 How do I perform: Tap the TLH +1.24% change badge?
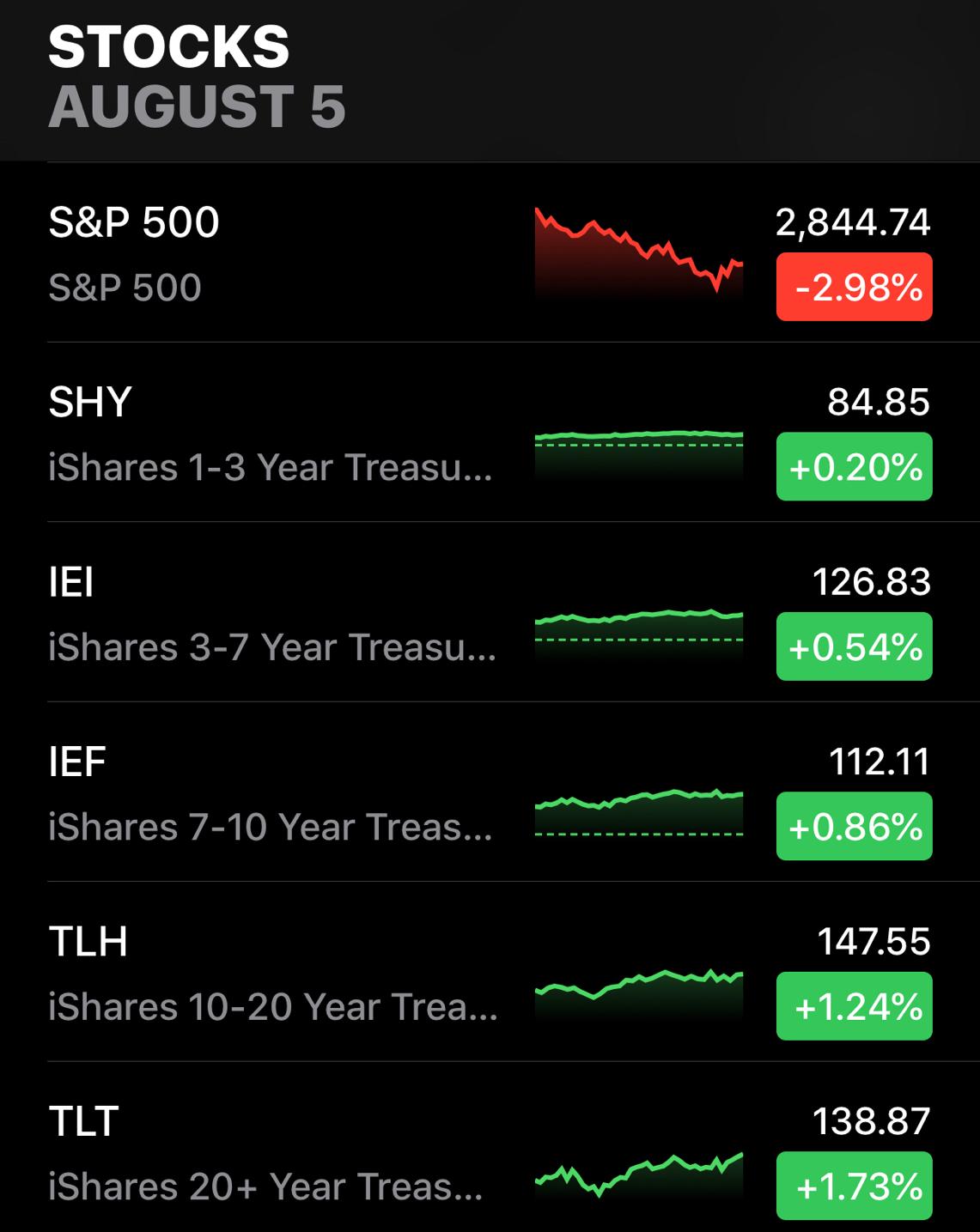(x=854, y=1006)
